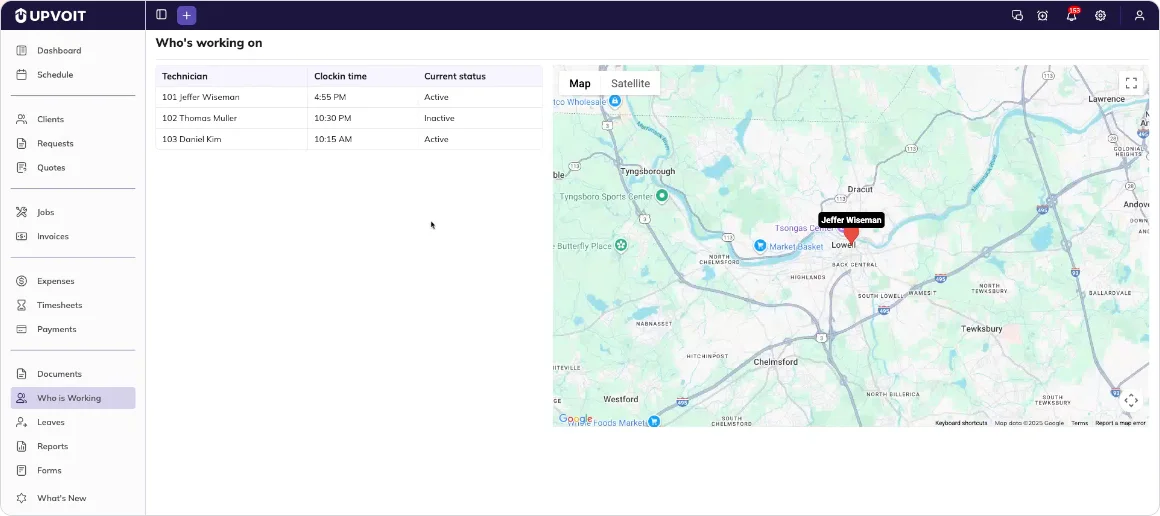The width and height of the screenshot is (1160, 516).
Task: Select the Who is Working menu item
Action: pyautogui.click(x=73, y=398)
